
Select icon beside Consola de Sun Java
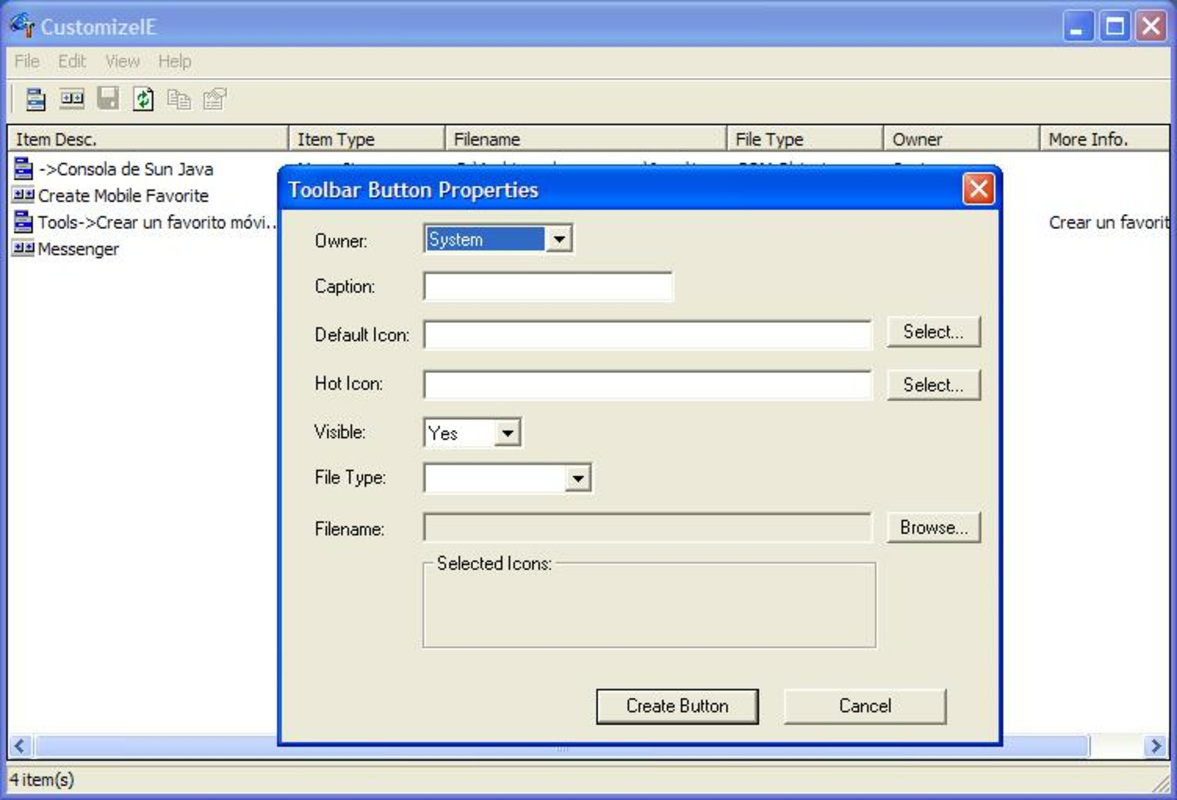click(x=23, y=169)
